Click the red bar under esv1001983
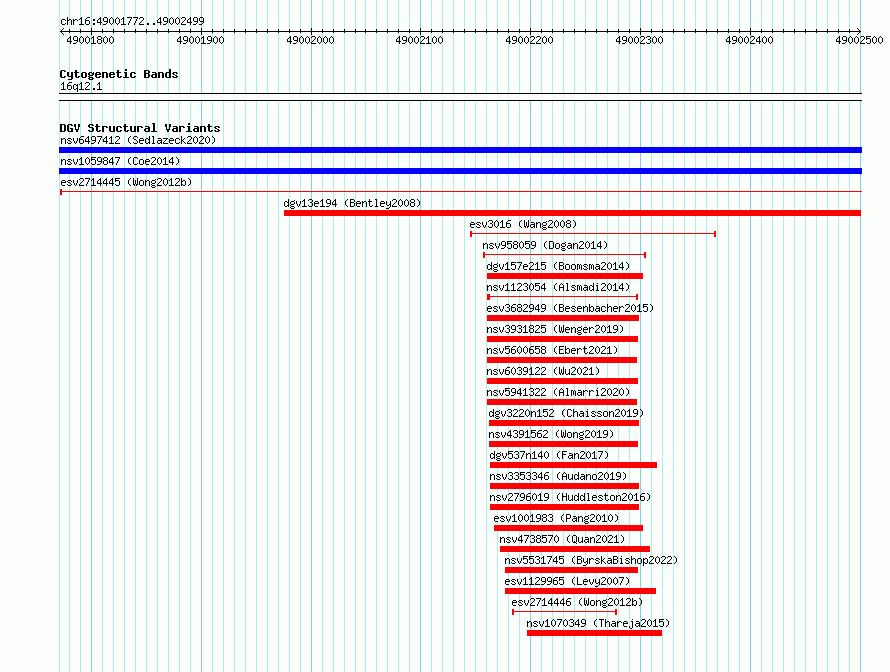This screenshot has width=890, height=672. tap(568, 528)
